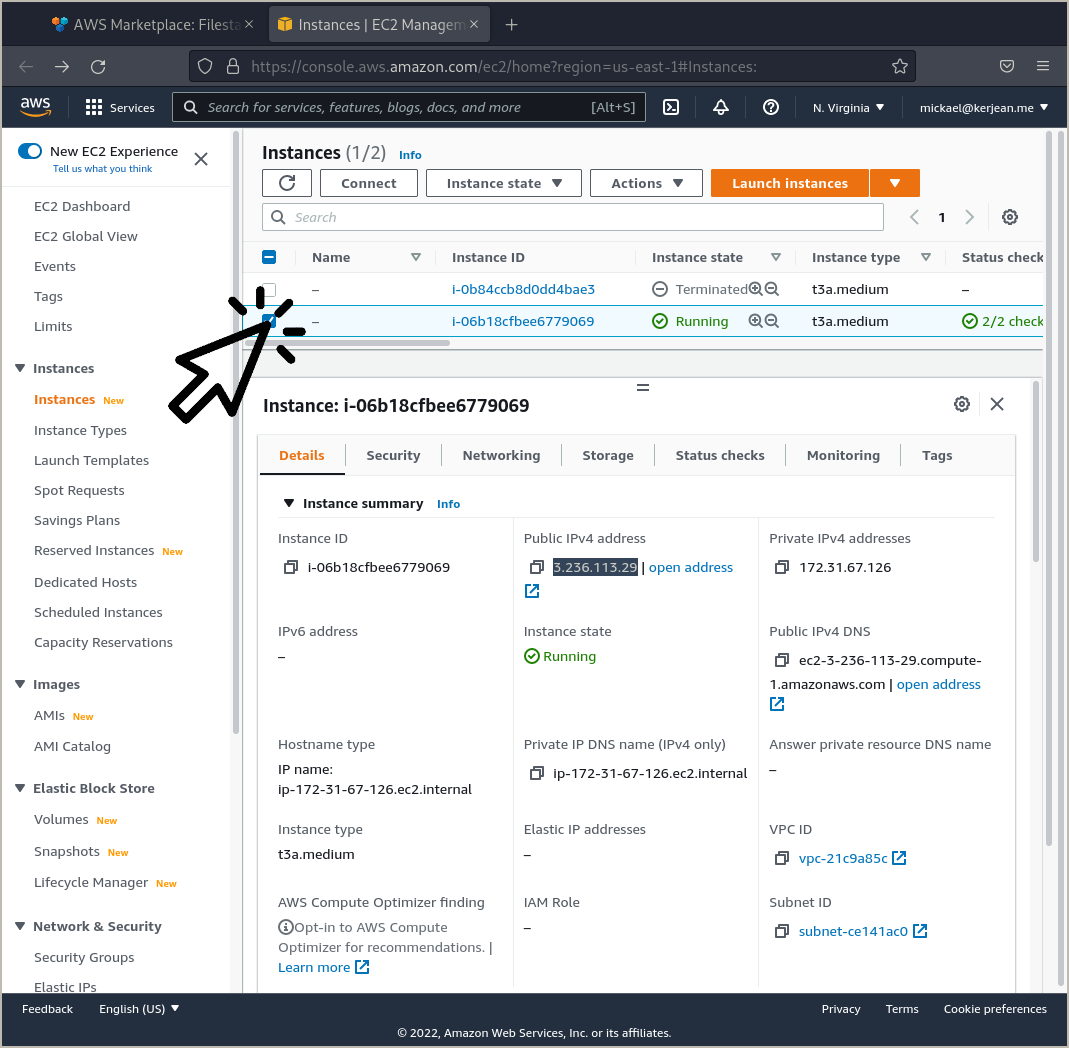Switch to the Monitoring tab
Image resolution: width=1069 pixels, height=1048 pixels.
click(x=843, y=455)
